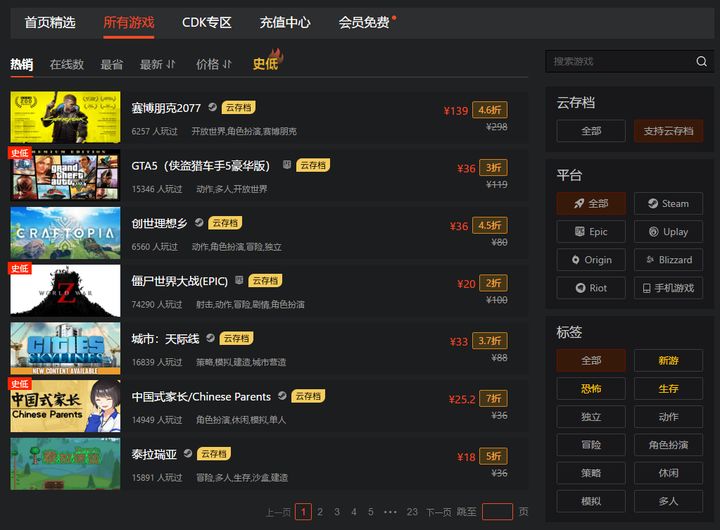
Task: Click 下一页 to view next page
Action: pos(439,512)
